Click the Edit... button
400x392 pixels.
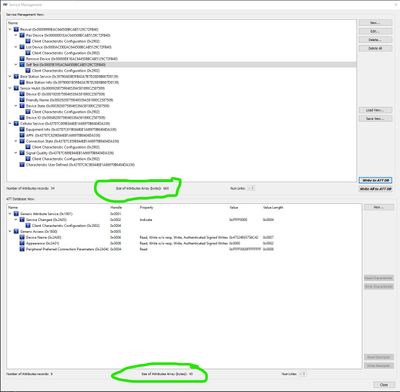[x=375, y=31]
